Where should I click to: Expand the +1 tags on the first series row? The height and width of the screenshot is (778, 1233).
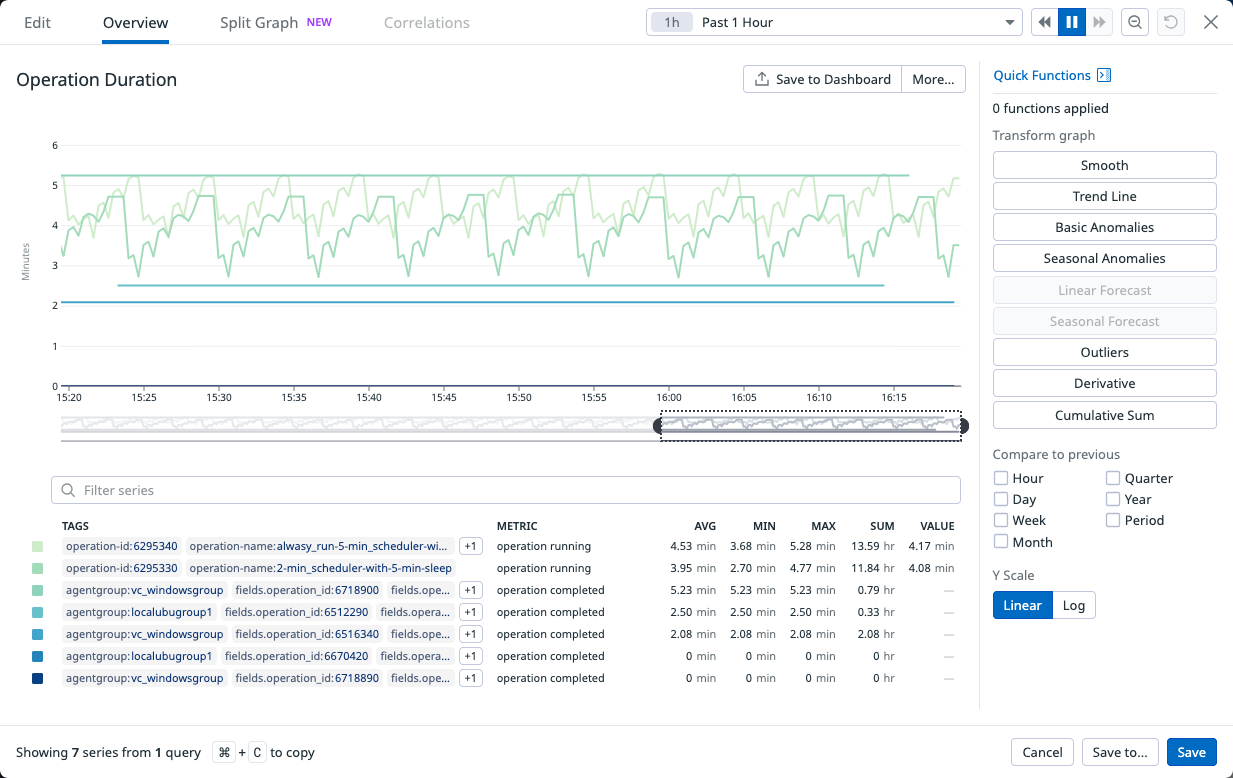pyautogui.click(x=470, y=546)
